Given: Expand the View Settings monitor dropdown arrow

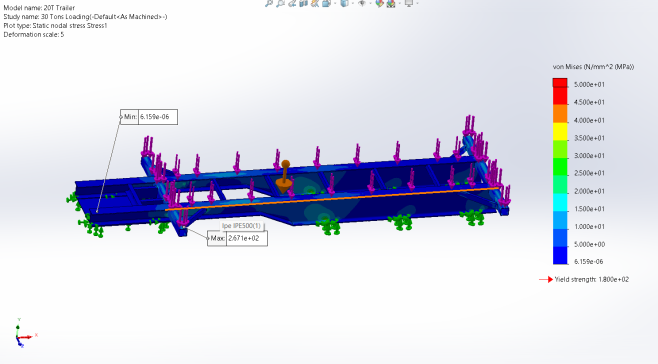Looking at the screenshot, I should coord(418,3).
